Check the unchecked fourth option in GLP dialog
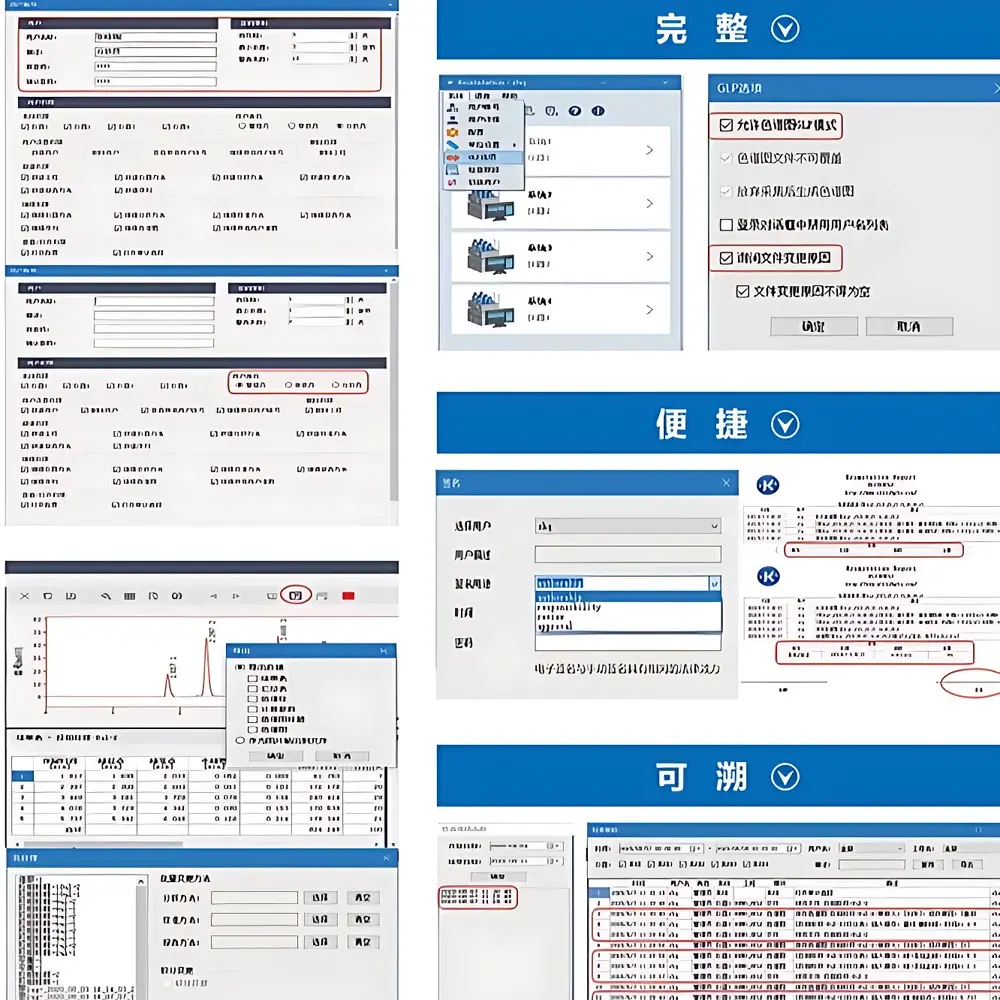The width and height of the screenshot is (1000, 1000). (x=726, y=225)
